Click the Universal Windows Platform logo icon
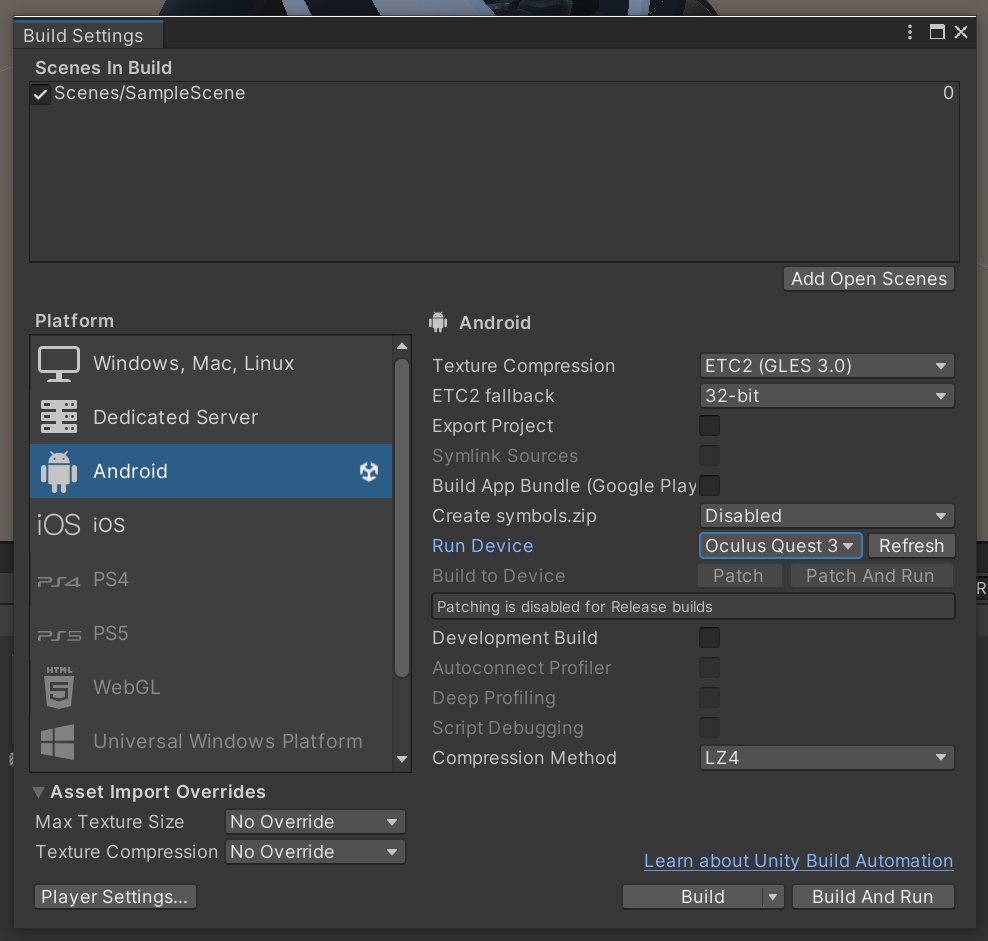 [57, 741]
